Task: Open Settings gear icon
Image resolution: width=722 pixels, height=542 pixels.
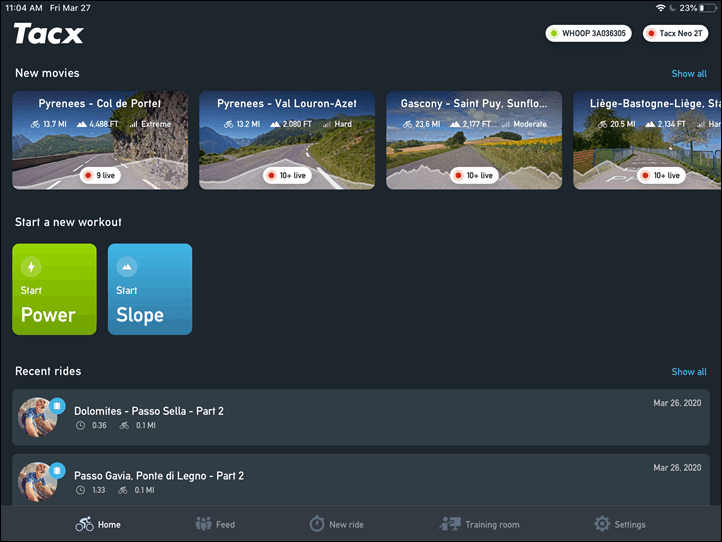Action: [602, 524]
